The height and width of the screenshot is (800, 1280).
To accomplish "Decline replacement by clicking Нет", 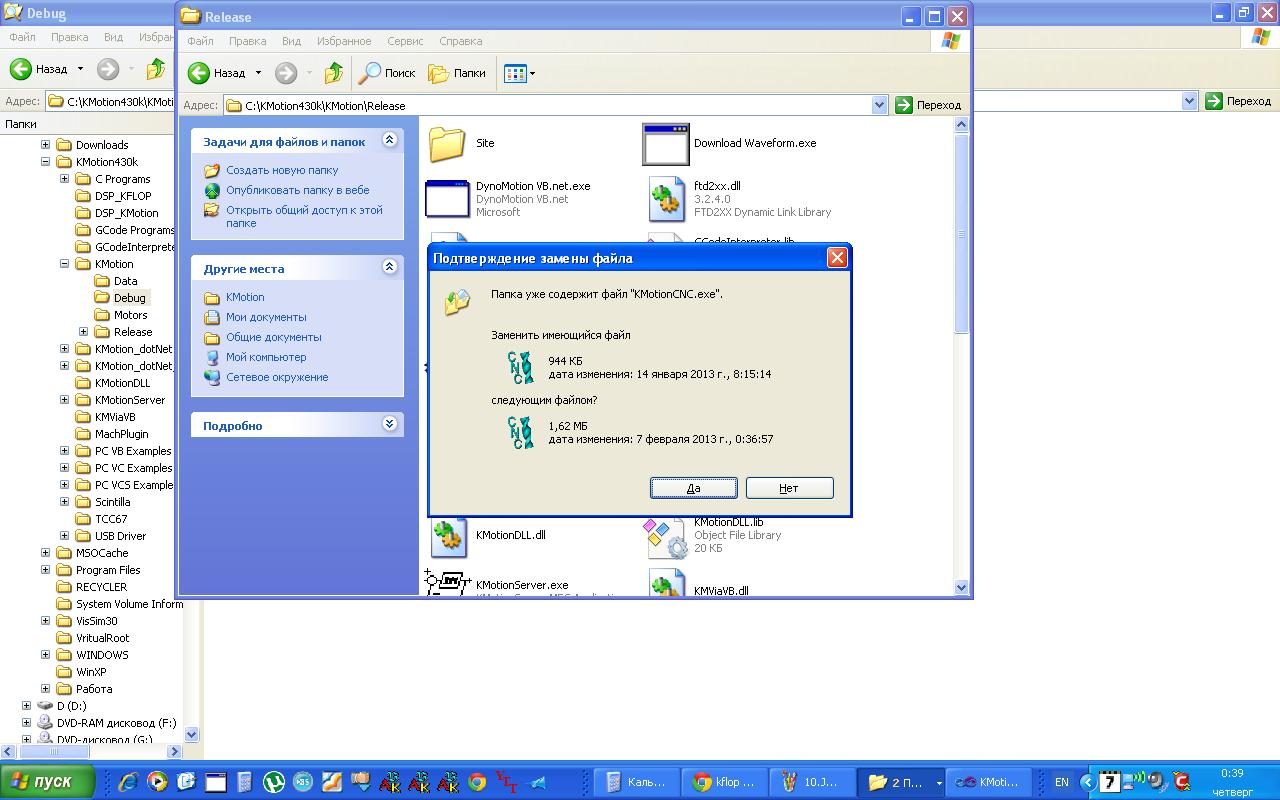I will tap(789, 488).
